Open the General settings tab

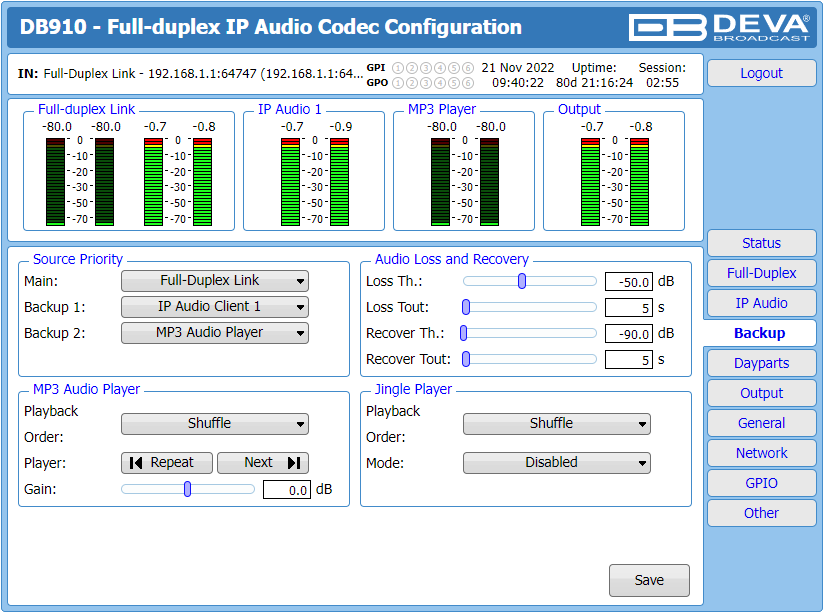[761, 423]
